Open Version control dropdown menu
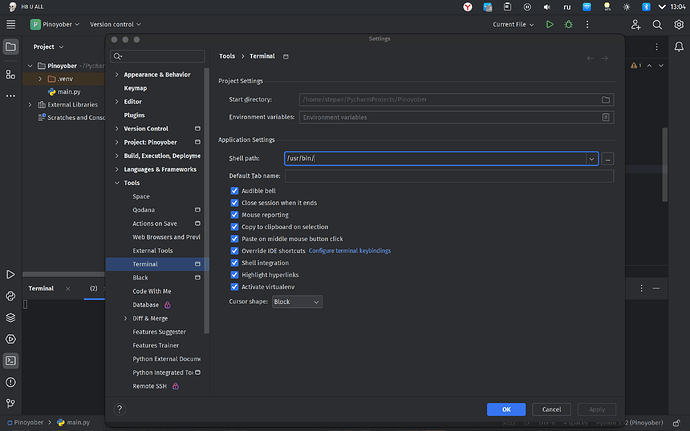The height and width of the screenshot is (431, 690). click(x=115, y=24)
